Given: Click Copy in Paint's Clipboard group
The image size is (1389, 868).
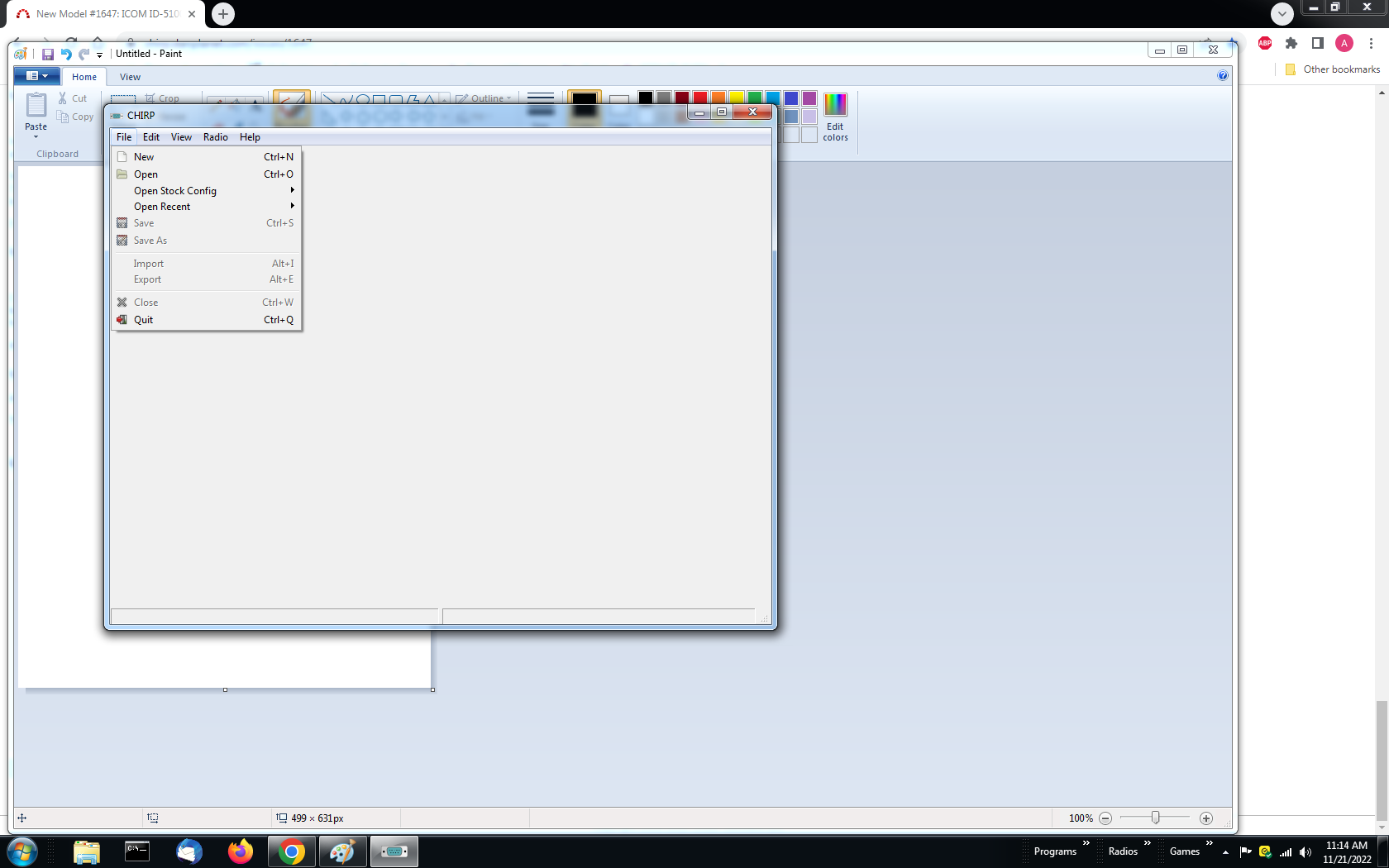Looking at the screenshot, I should (x=75, y=117).
